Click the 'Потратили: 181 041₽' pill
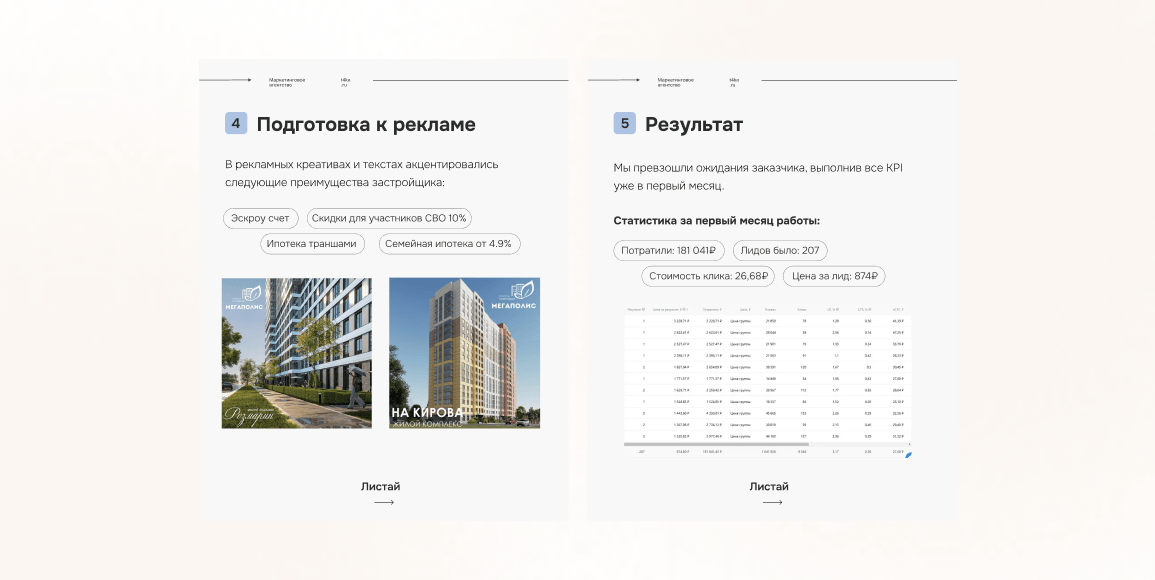Image resolution: width=1155 pixels, height=580 pixels. tap(669, 251)
